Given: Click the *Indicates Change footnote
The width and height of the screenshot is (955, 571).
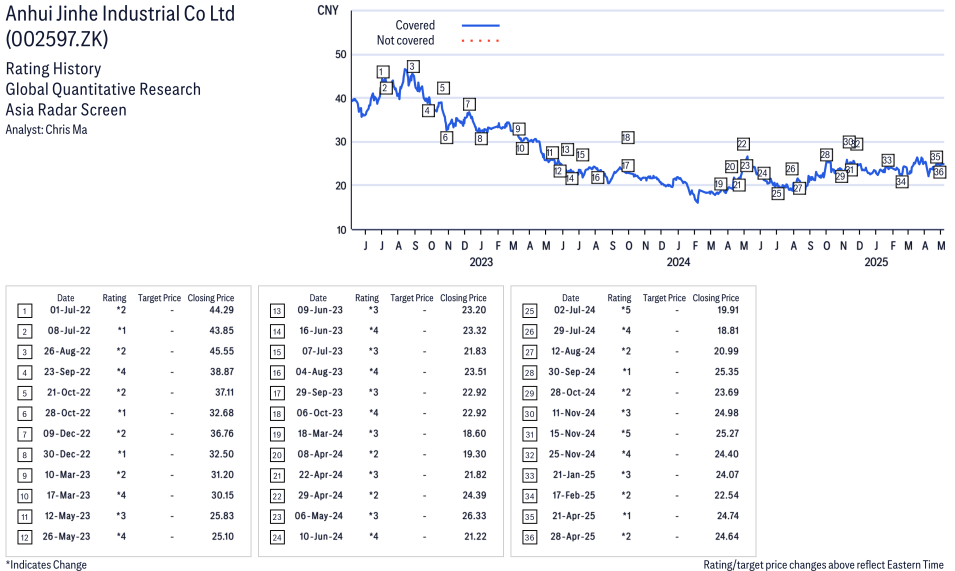Looking at the screenshot, I should click(x=46, y=565).
